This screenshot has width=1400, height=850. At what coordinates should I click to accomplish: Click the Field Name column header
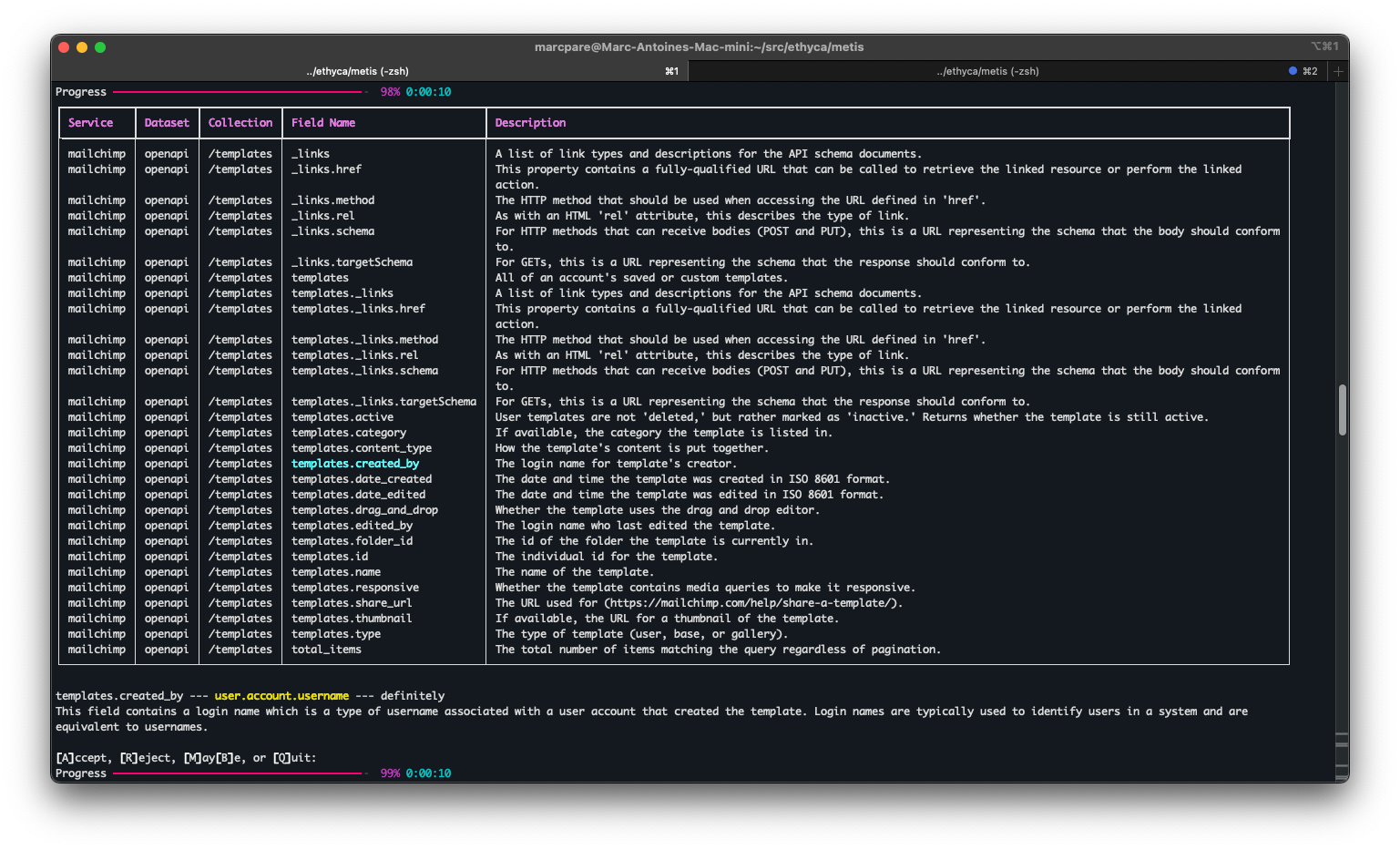pos(323,123)
